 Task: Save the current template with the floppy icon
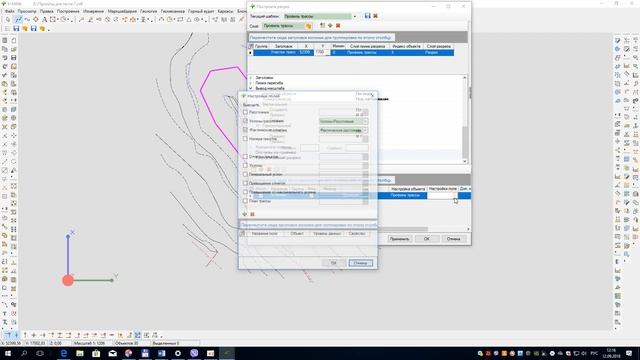tap(367, 16)
